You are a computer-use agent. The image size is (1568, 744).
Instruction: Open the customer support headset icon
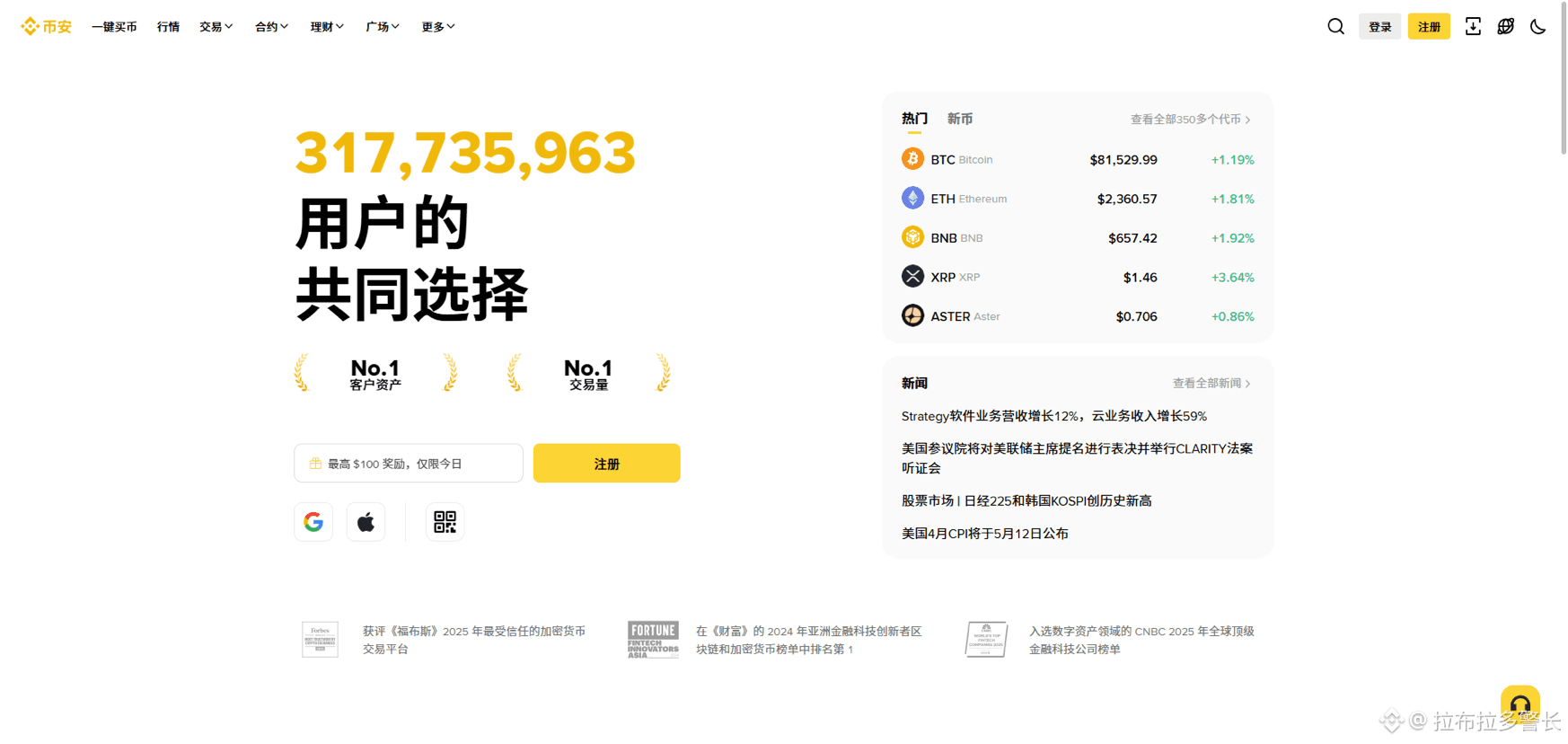pos(1520,705)
